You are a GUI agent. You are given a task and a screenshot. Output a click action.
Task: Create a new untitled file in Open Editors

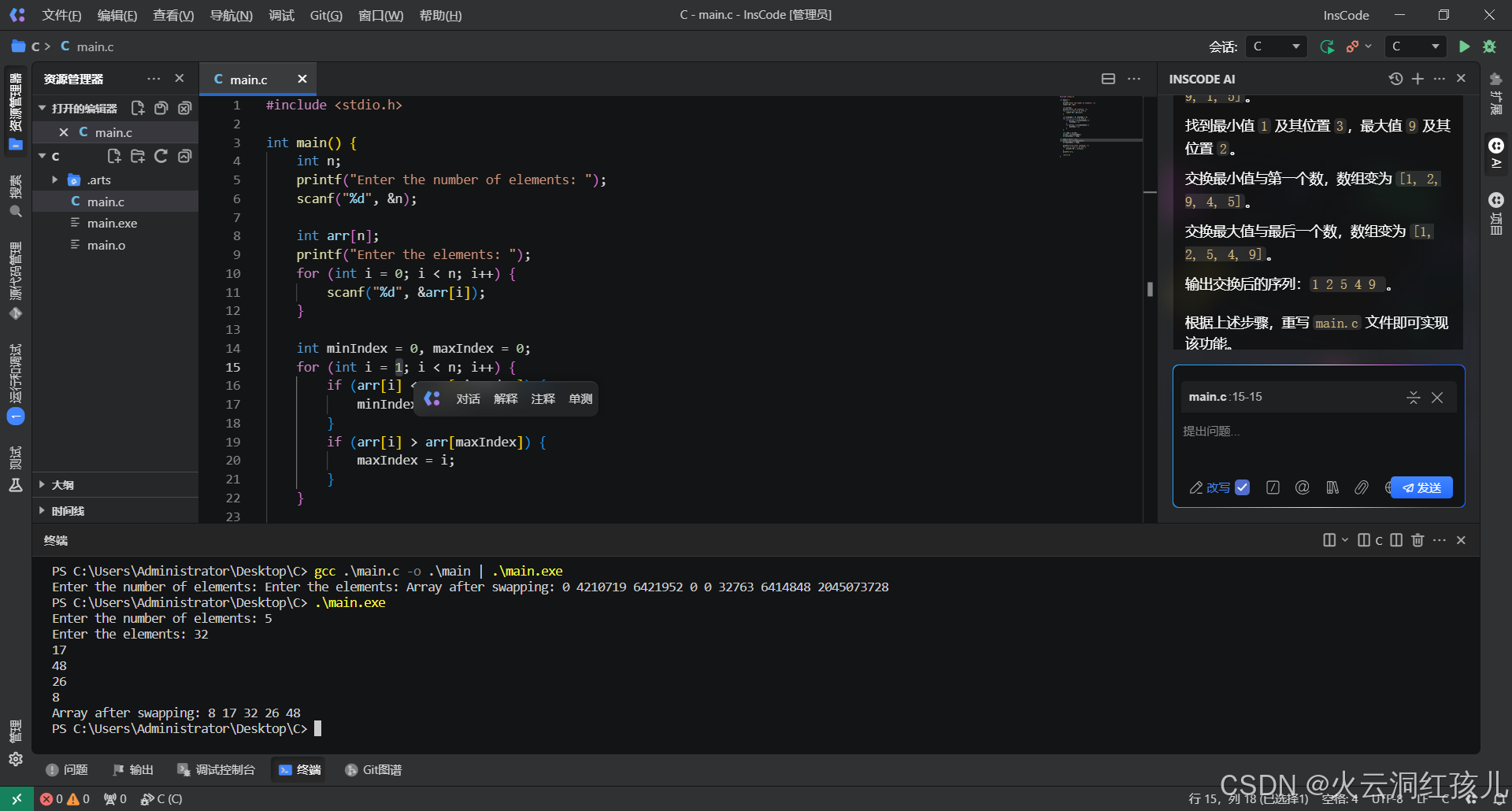(138, 108)
